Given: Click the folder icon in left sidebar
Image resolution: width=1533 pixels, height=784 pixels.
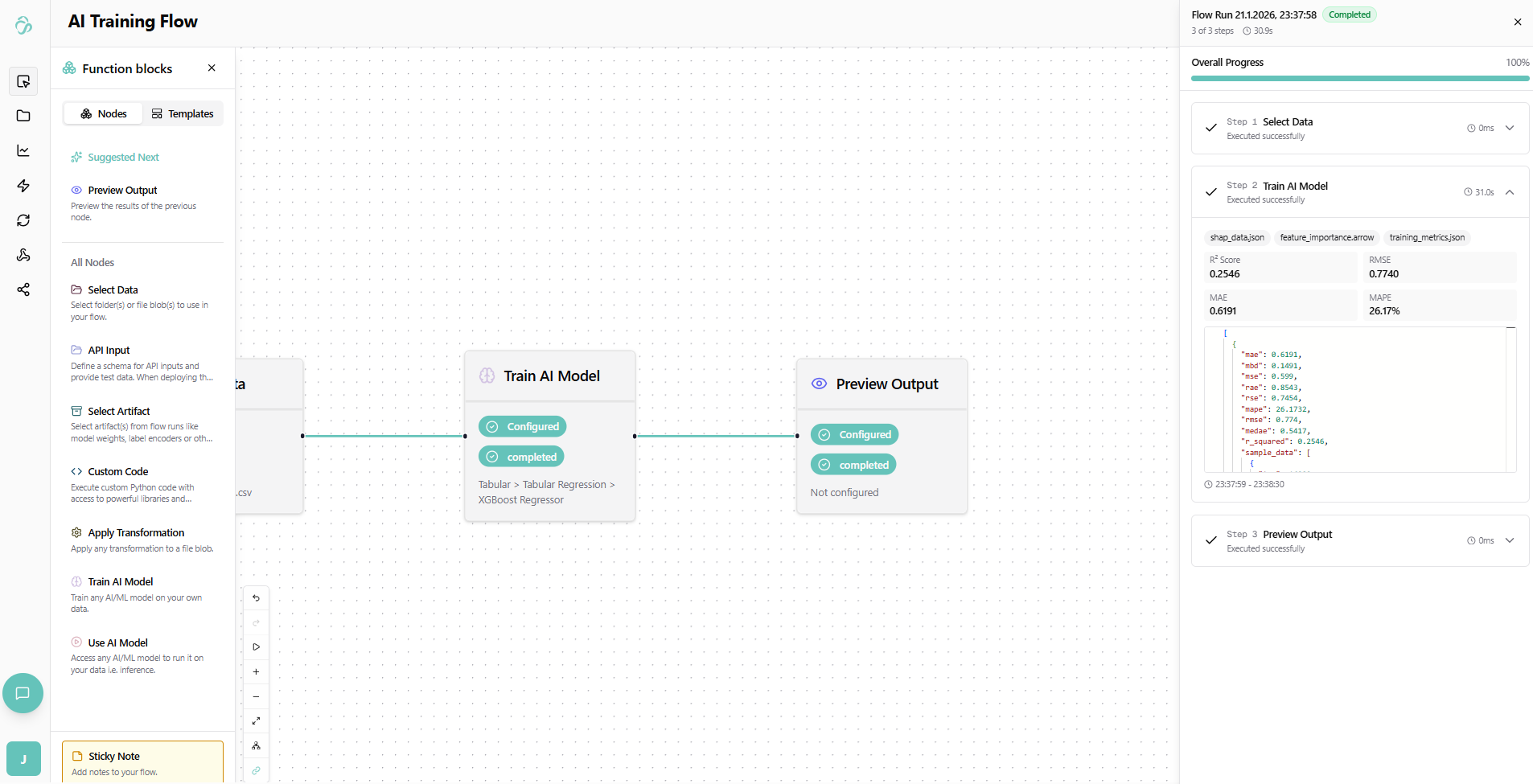Looking at the screenshot, I should click(23, 116).
